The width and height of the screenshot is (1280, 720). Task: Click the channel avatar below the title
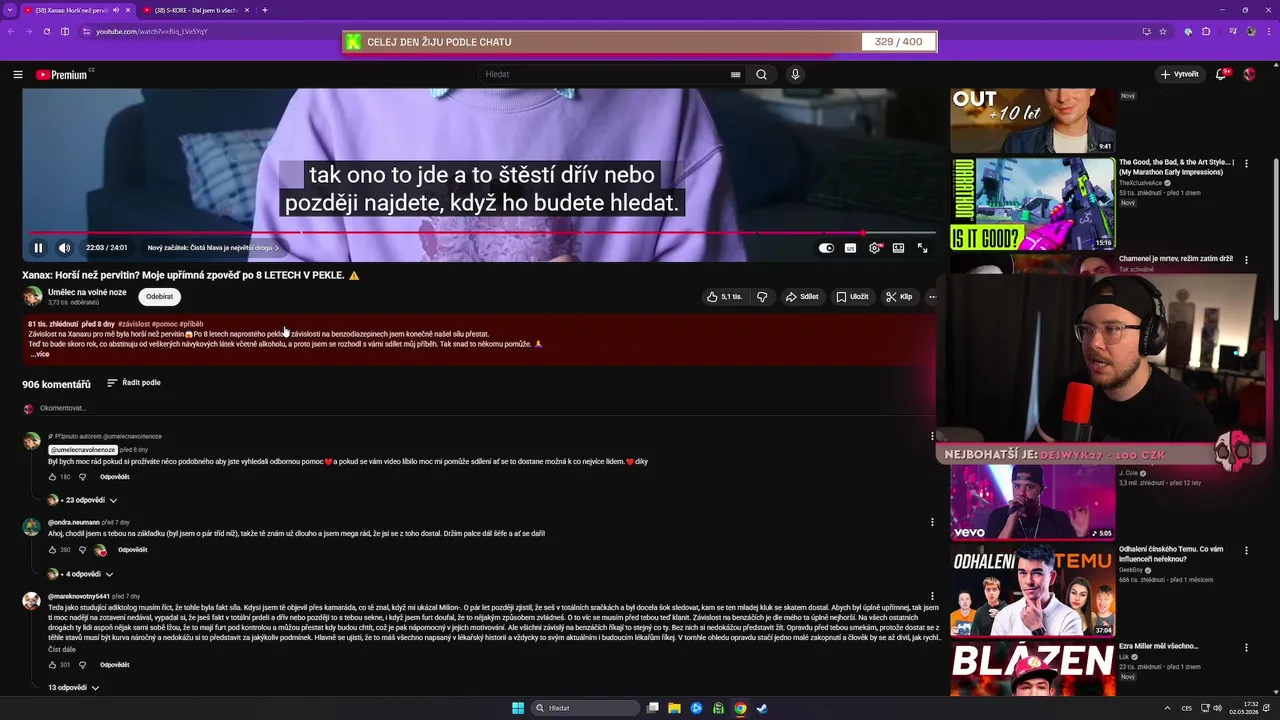[x=33, y=296]
